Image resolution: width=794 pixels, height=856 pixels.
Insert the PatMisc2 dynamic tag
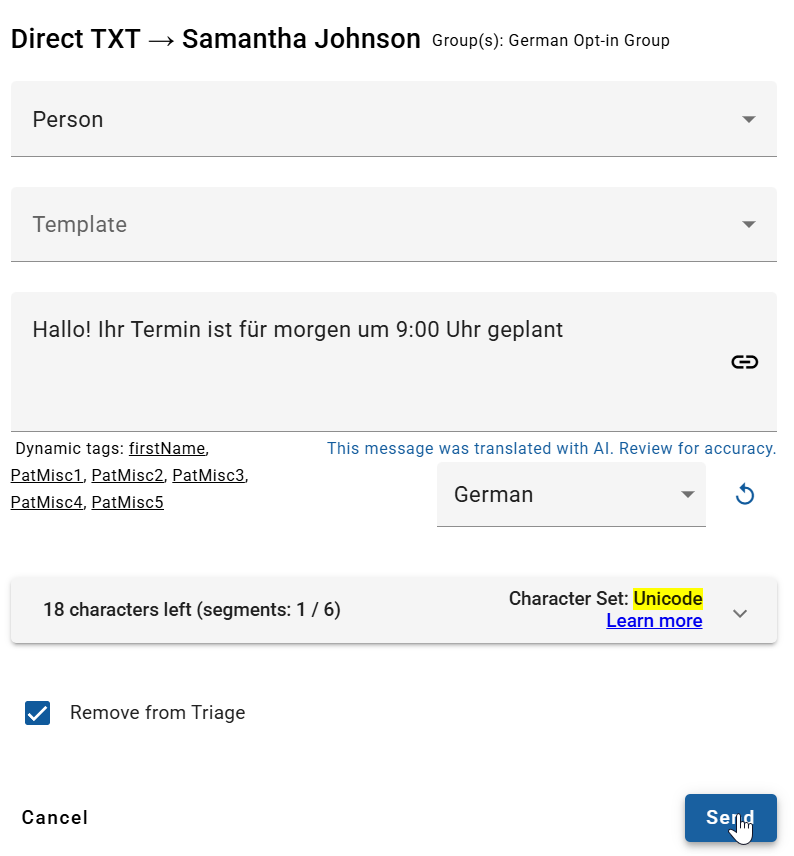point(127,475)
